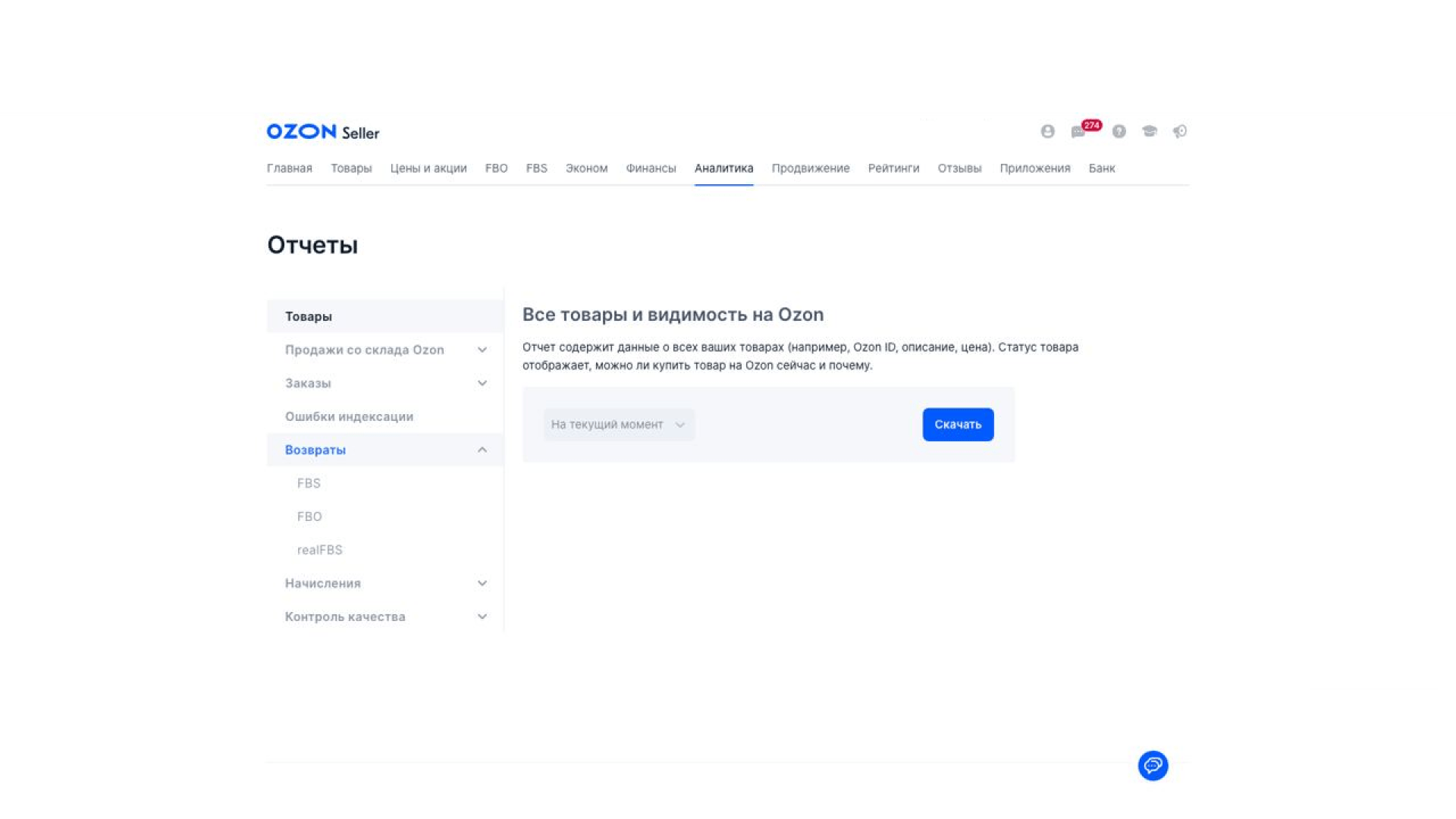Image resolution: width=1456 pixels, height=819 pixels.
Task: Open the education graduation cap icon
Action: click(x=1150, y=131)
